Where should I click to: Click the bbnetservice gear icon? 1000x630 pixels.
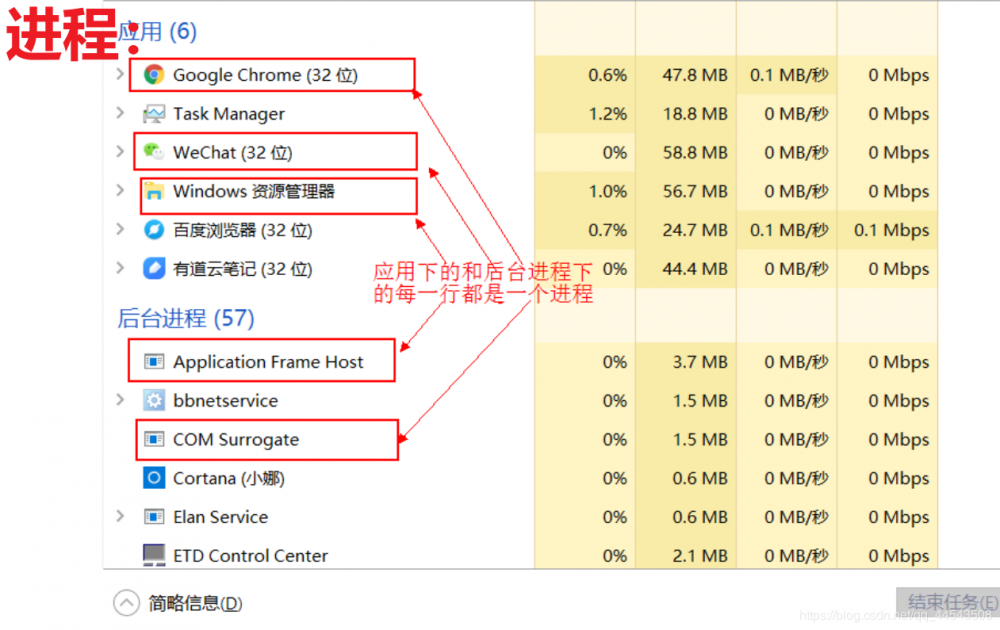[x=152, y=400]
